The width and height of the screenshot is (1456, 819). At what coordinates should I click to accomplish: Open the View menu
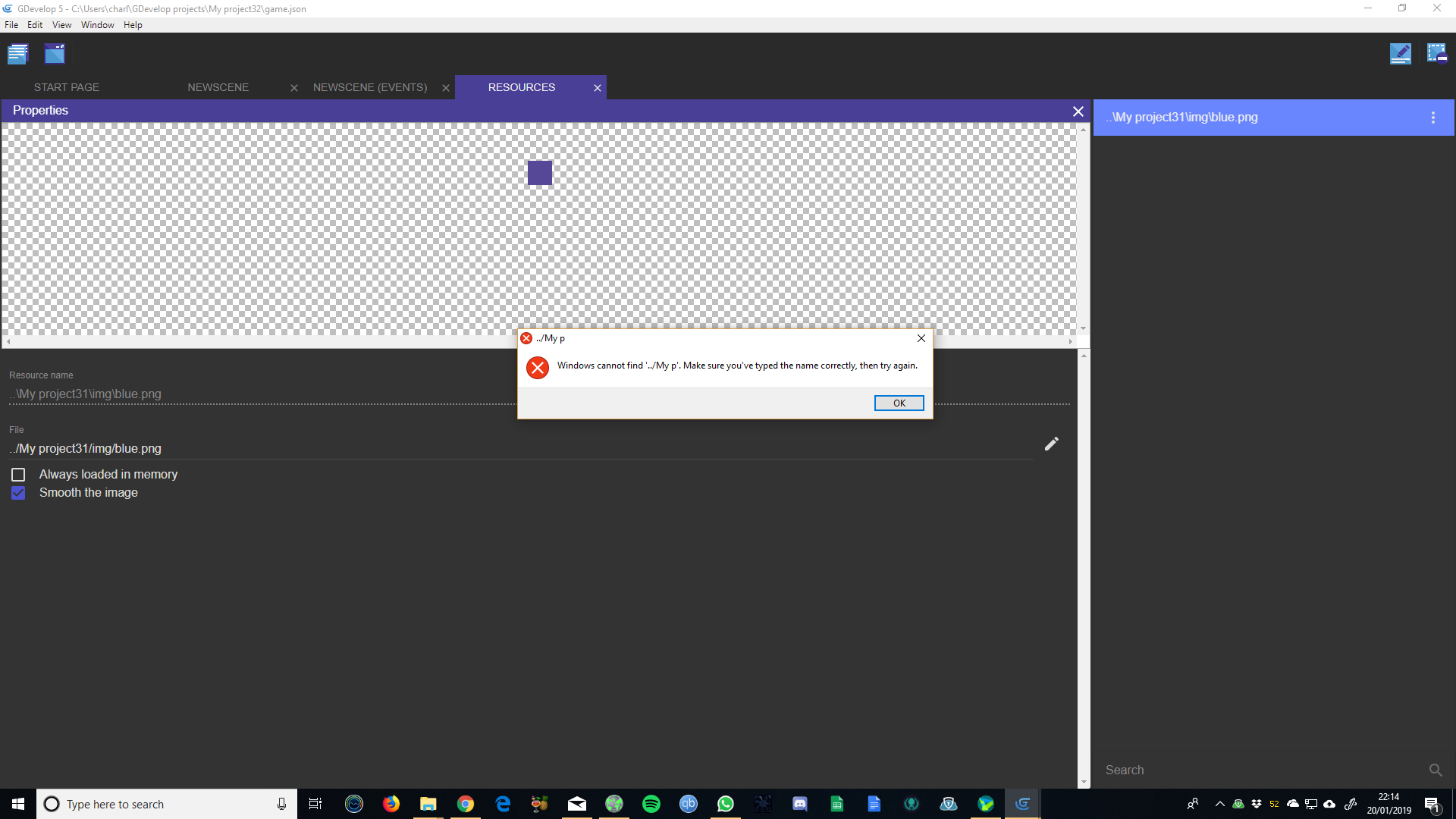[x=61, y=25]
